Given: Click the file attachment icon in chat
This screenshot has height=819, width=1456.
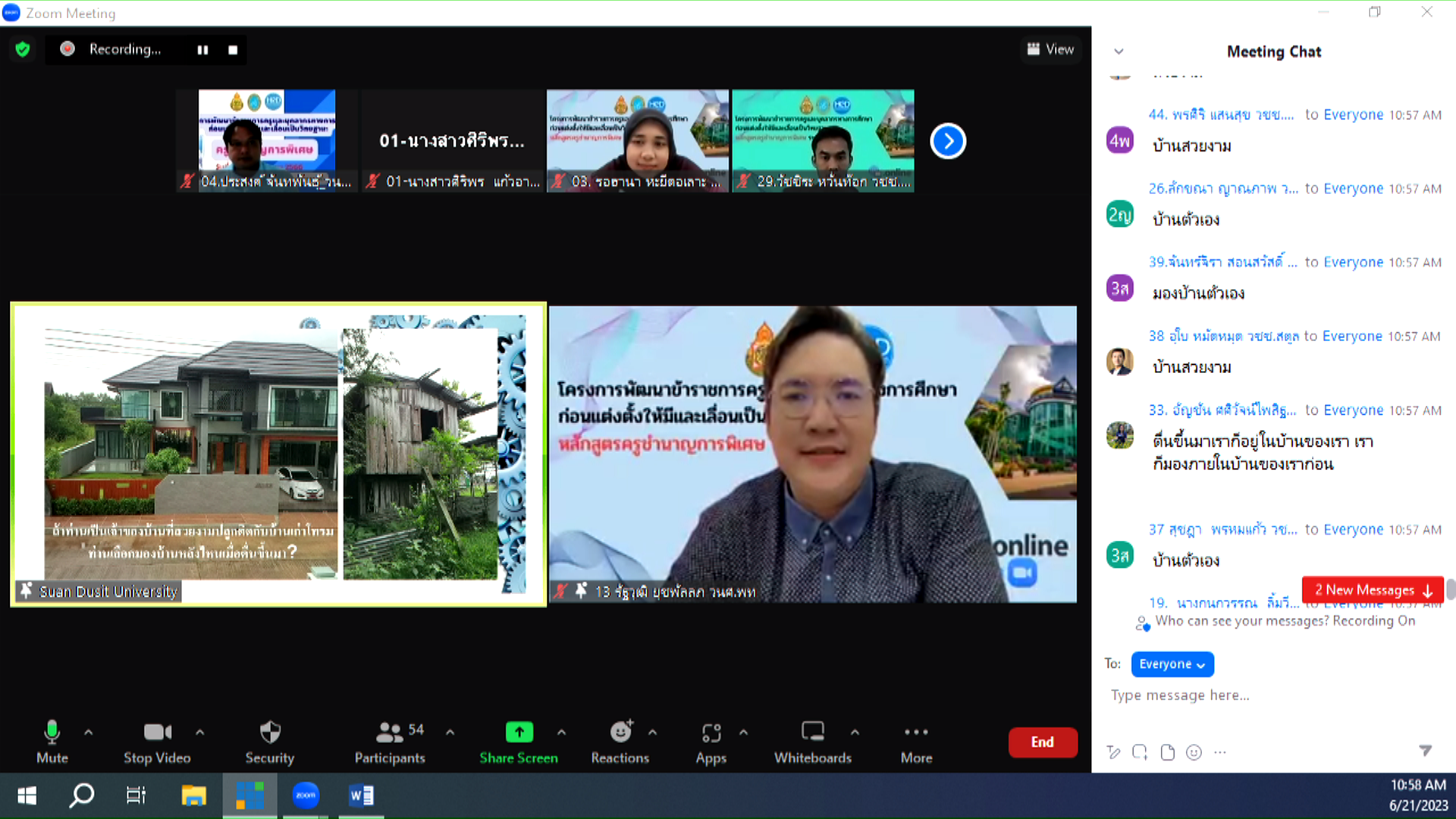Looking at the screenshot, I should coord(1167,752).
